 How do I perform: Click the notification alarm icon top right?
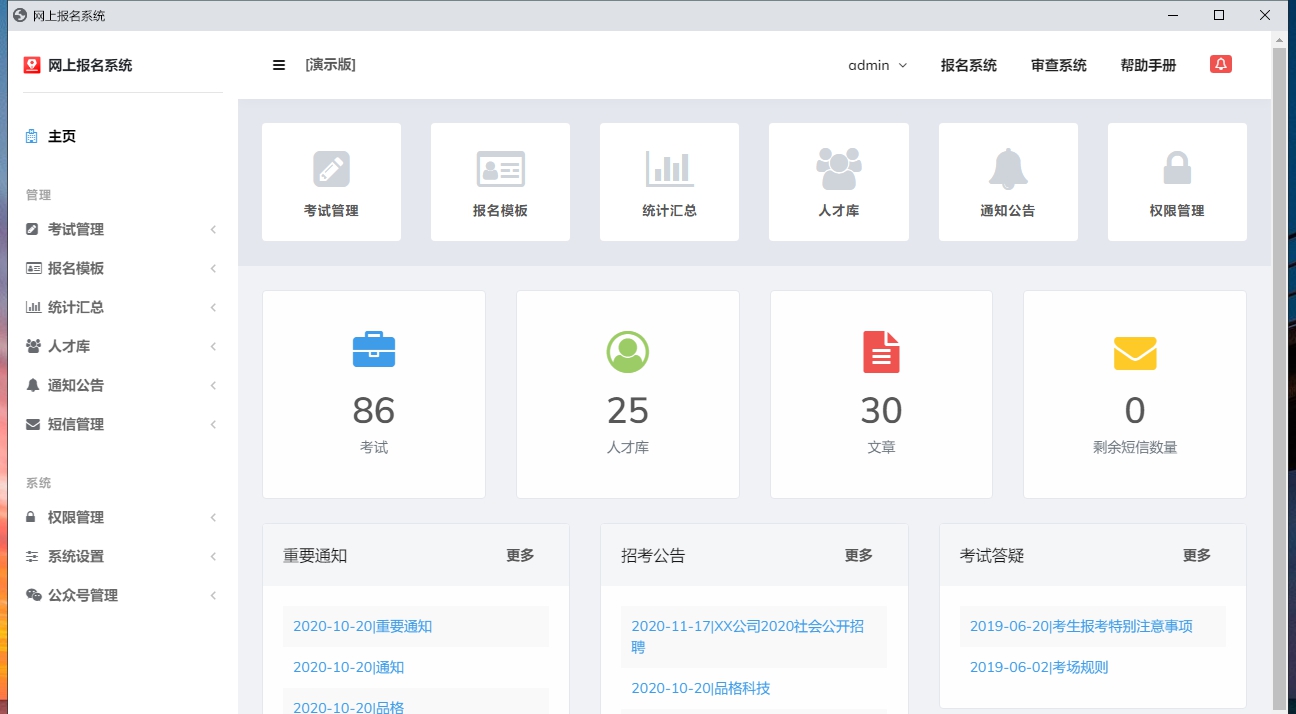[x=1219, y=62]
